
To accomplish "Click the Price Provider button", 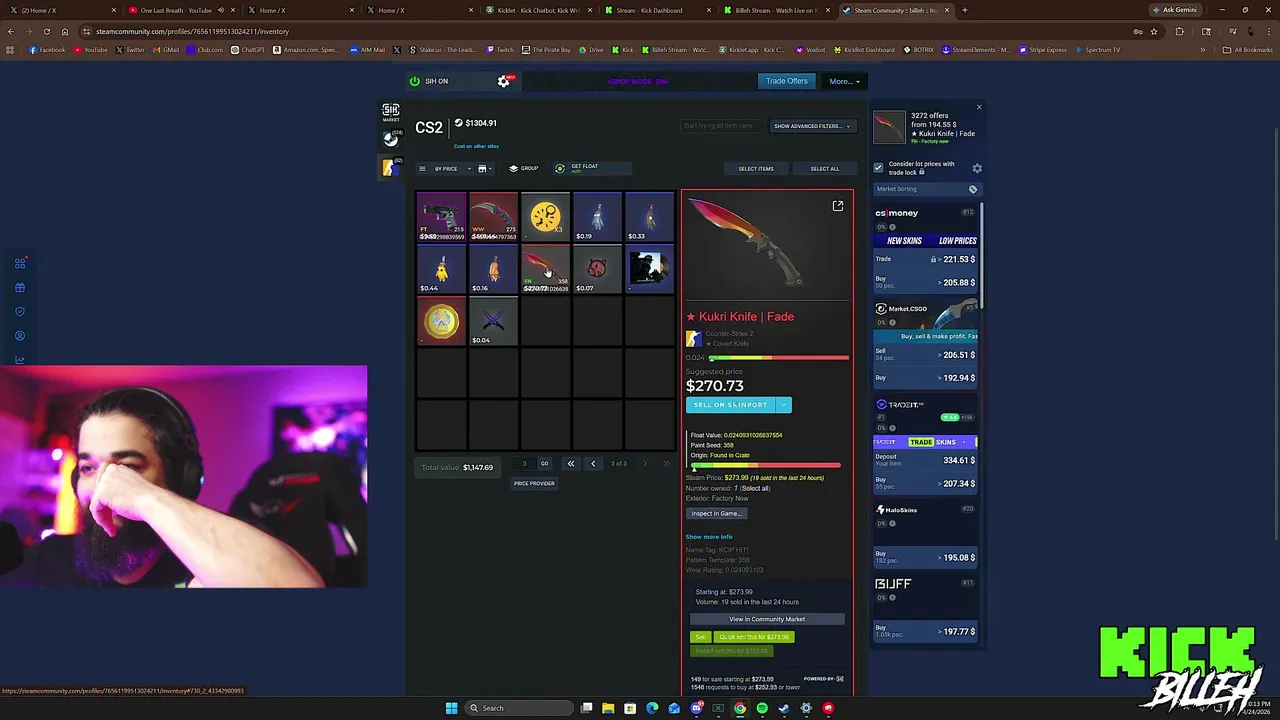I will [x=534, y=483].
